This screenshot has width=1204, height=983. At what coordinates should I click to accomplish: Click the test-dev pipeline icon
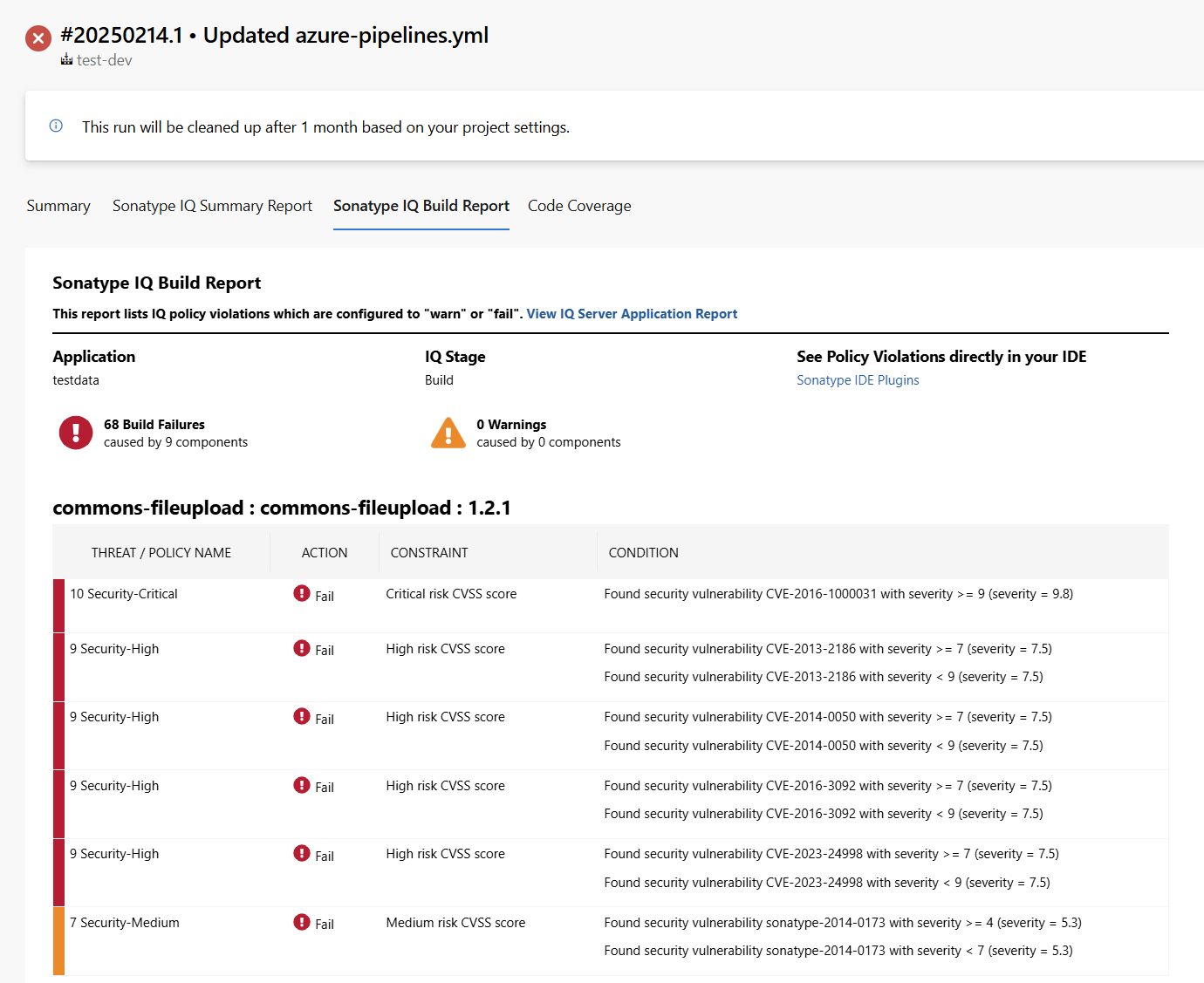click(x=66, y=60)
